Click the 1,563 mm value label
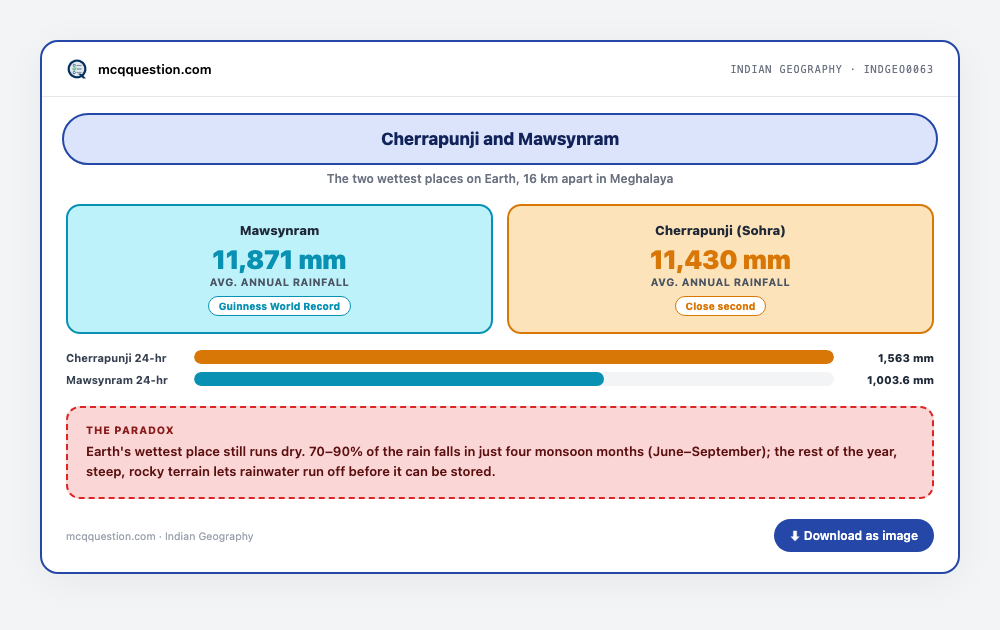1000x630 pixels. point(906,358)
